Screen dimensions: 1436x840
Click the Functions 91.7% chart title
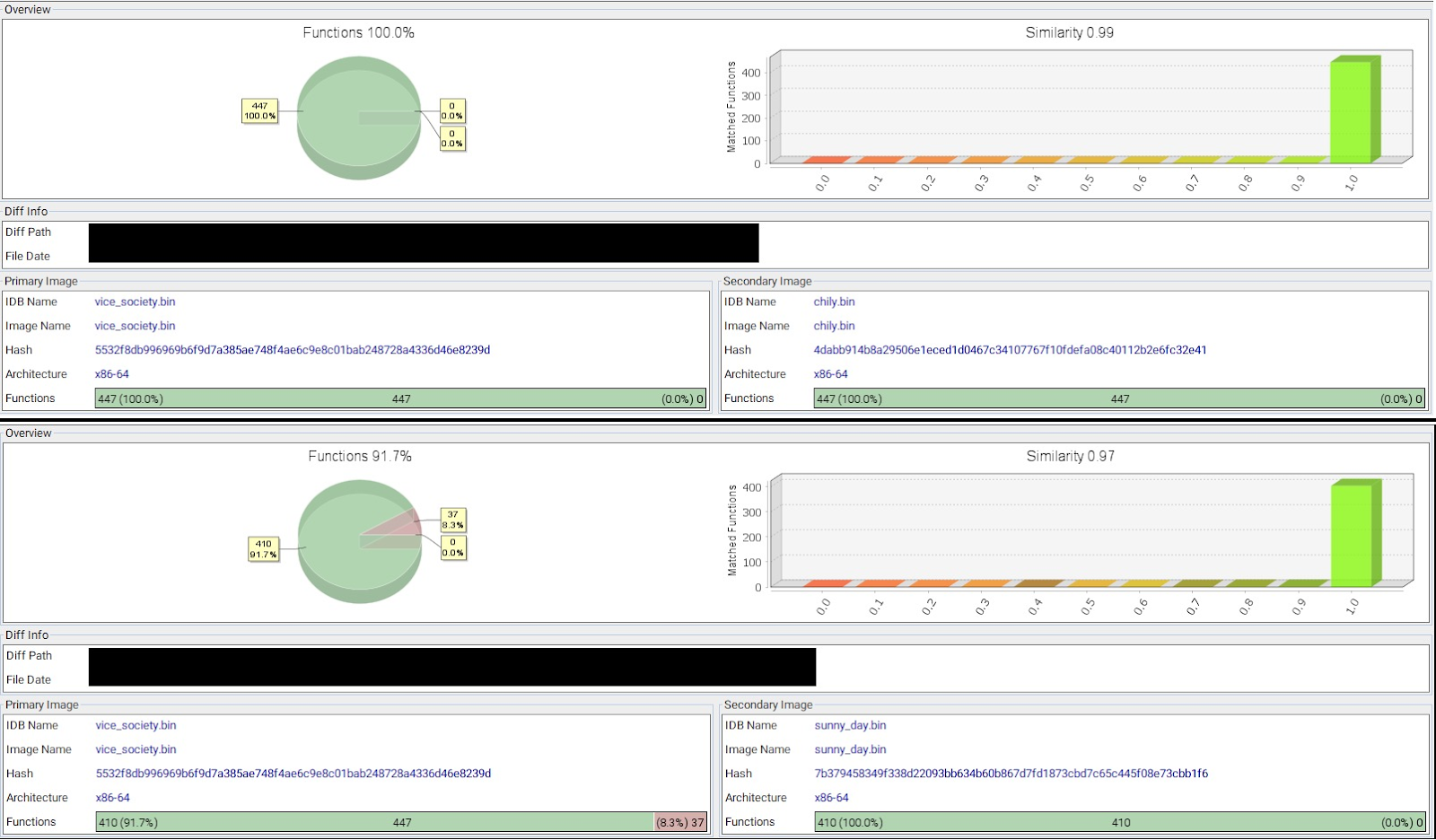pos(360,456)
